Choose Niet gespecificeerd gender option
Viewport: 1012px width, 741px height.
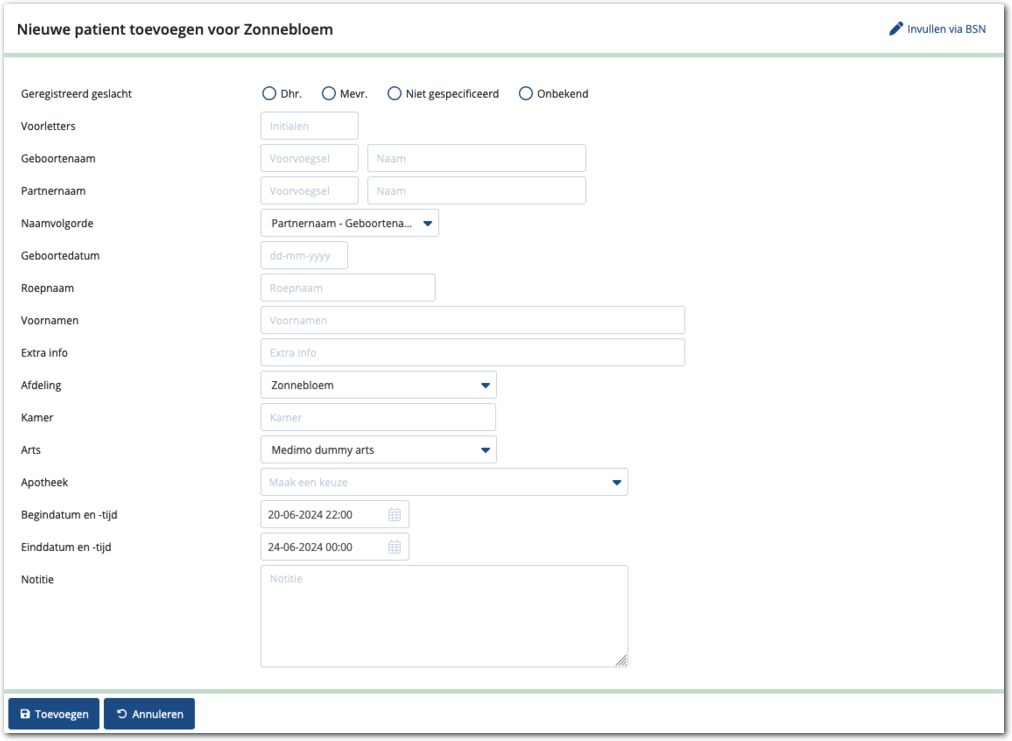click(x=395, y=94)
